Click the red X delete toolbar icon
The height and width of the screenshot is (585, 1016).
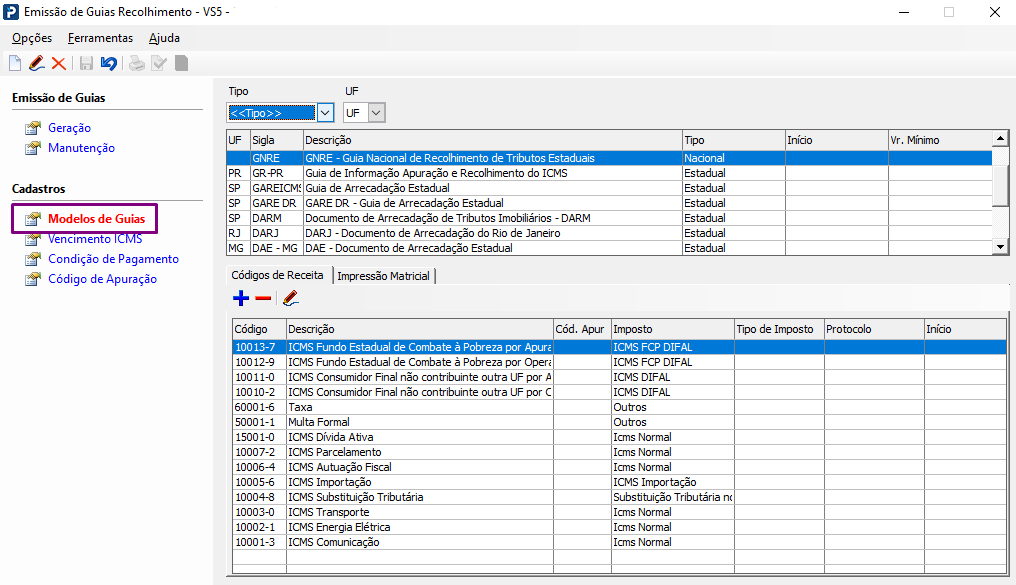tap(59, 63)
